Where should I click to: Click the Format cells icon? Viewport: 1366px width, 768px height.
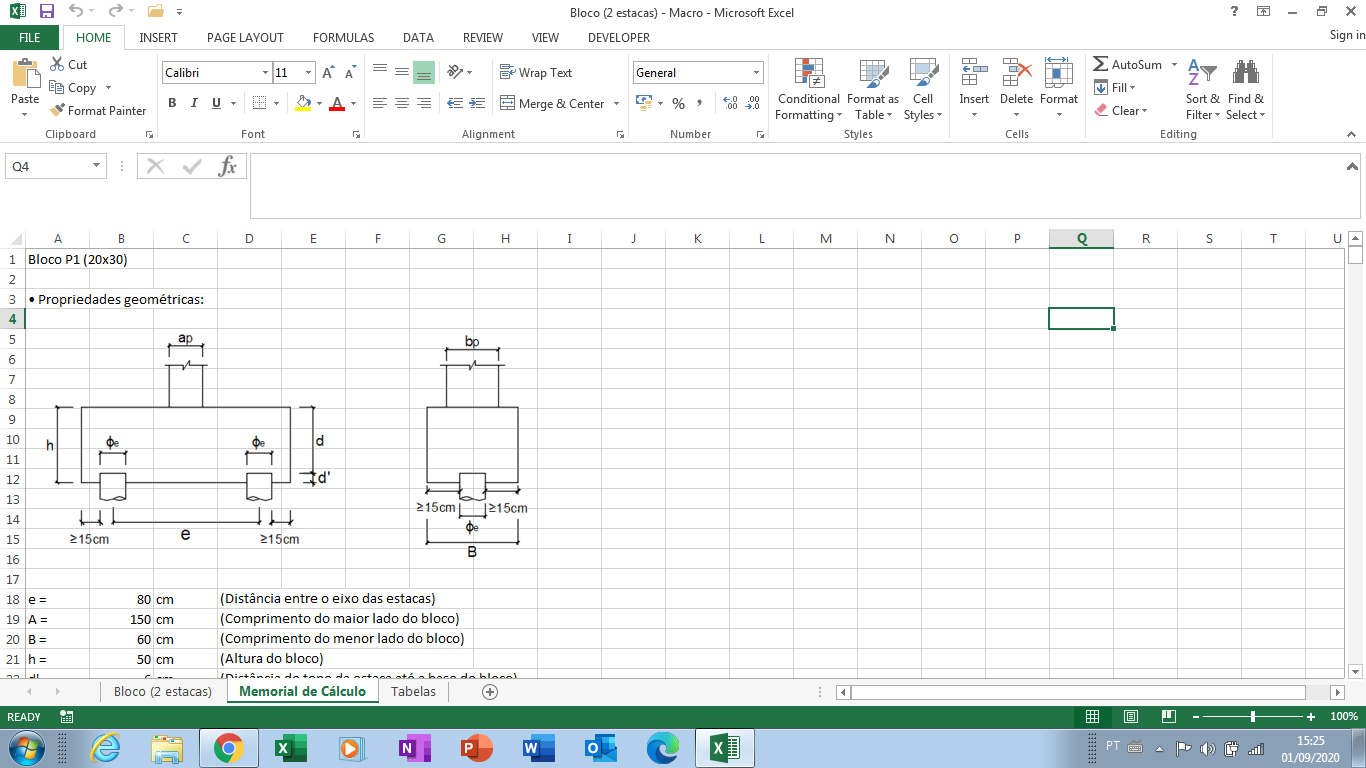pyautogui.click(x=1058, y=73)
